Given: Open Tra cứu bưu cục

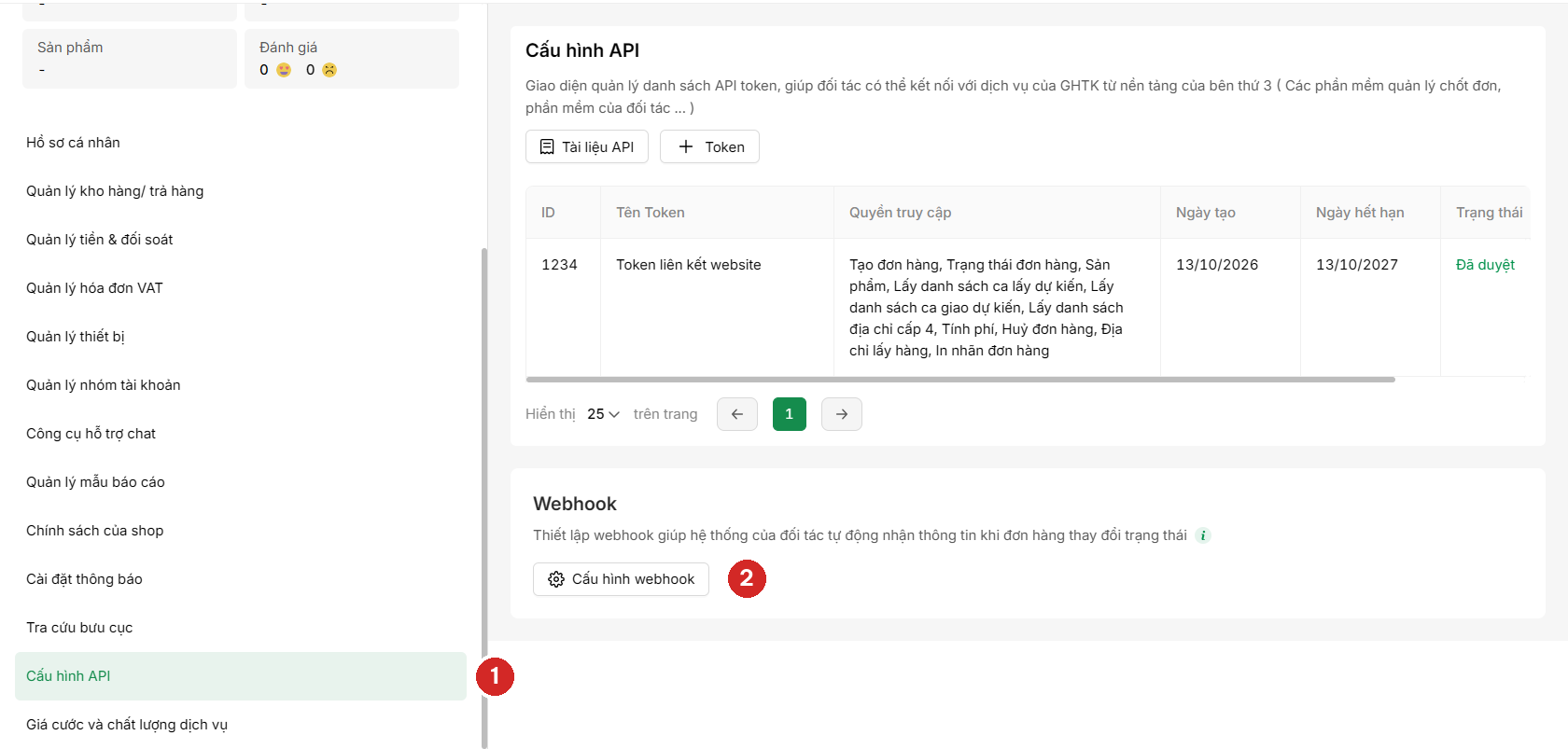Looking at the screenshot, I should coord(79,628).
